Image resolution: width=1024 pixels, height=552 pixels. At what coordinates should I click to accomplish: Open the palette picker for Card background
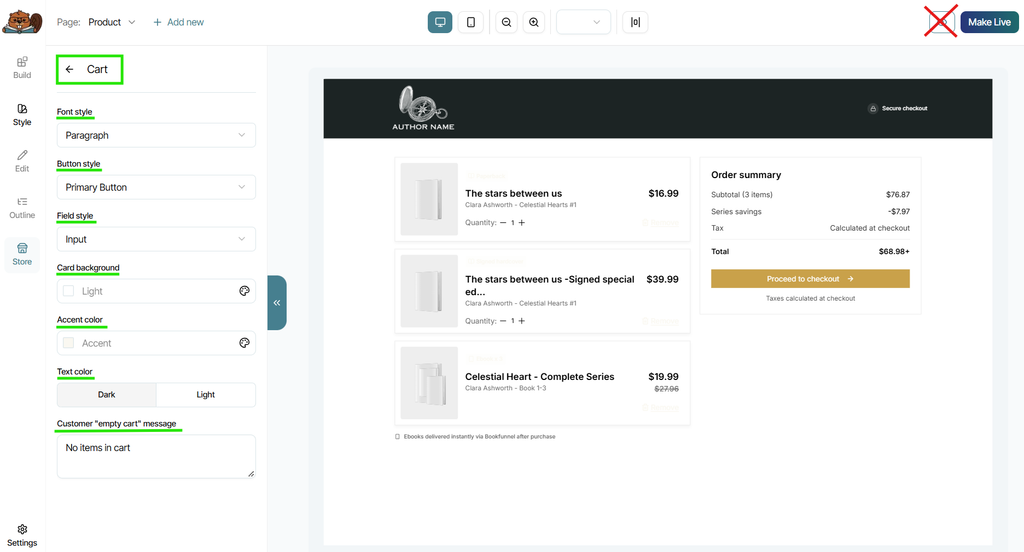pyautogui.click(x=244, y=291)
